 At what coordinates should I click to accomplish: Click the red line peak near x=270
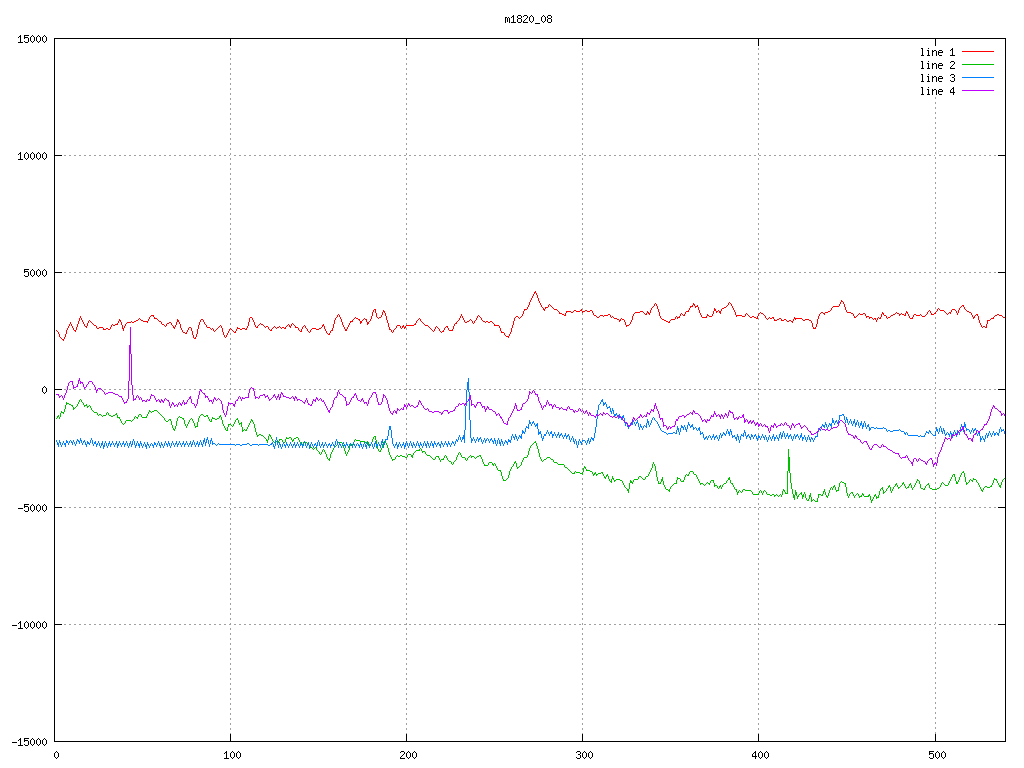(x=535, y=293)
